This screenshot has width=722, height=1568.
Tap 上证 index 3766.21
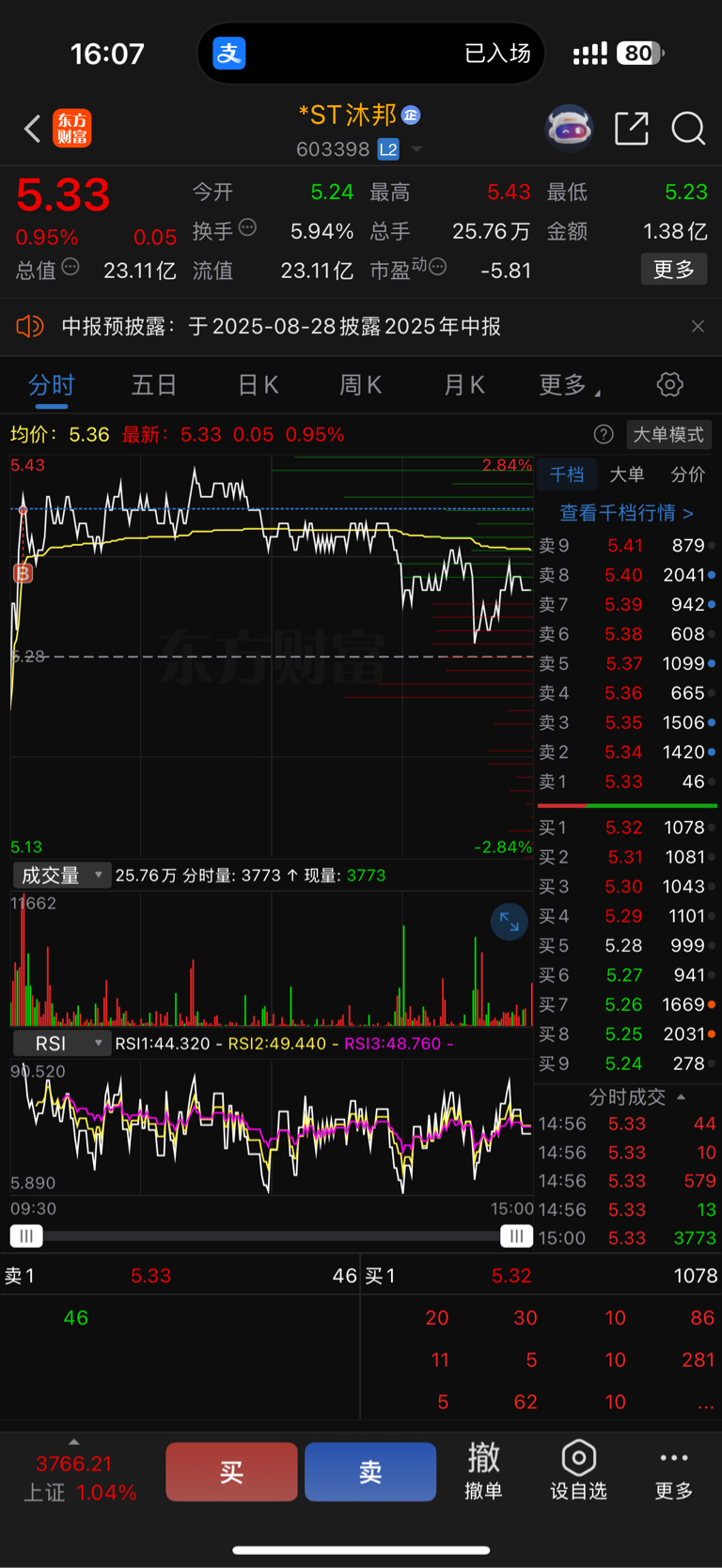tap(74, 1464)
